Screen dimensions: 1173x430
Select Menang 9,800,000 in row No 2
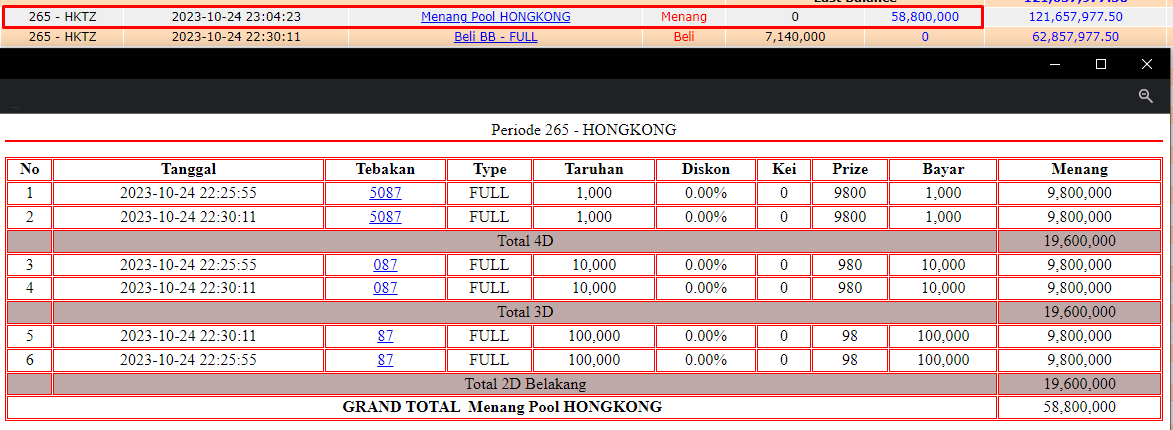coord(1079,217)
